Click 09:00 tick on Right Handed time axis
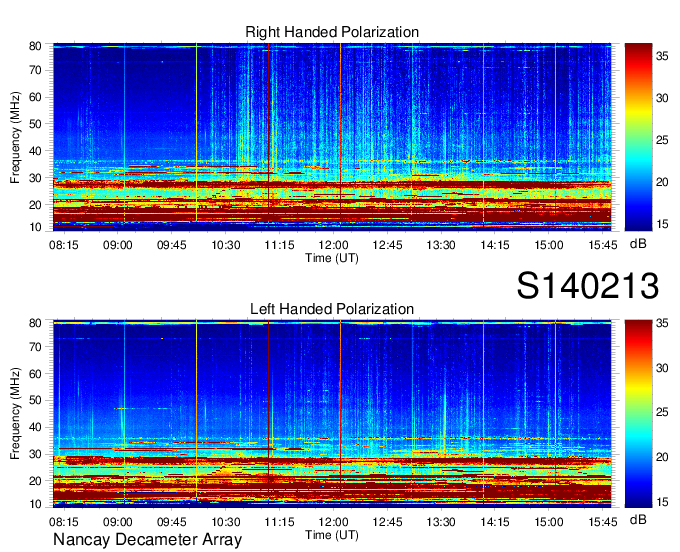The width and height of the screenshot is (680, 552). (118, 245)
